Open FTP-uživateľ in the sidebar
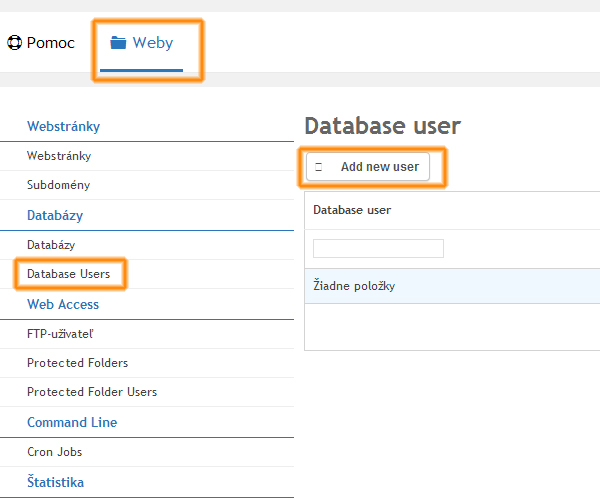The height and width of the screenshot is (500, 600). [61, 333]
